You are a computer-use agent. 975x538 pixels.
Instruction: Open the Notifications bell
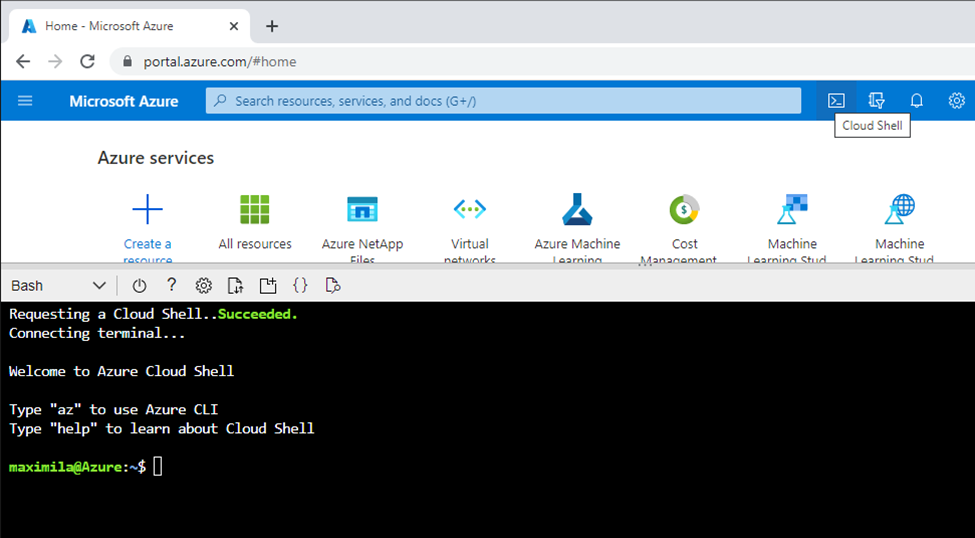pos(917,101)
